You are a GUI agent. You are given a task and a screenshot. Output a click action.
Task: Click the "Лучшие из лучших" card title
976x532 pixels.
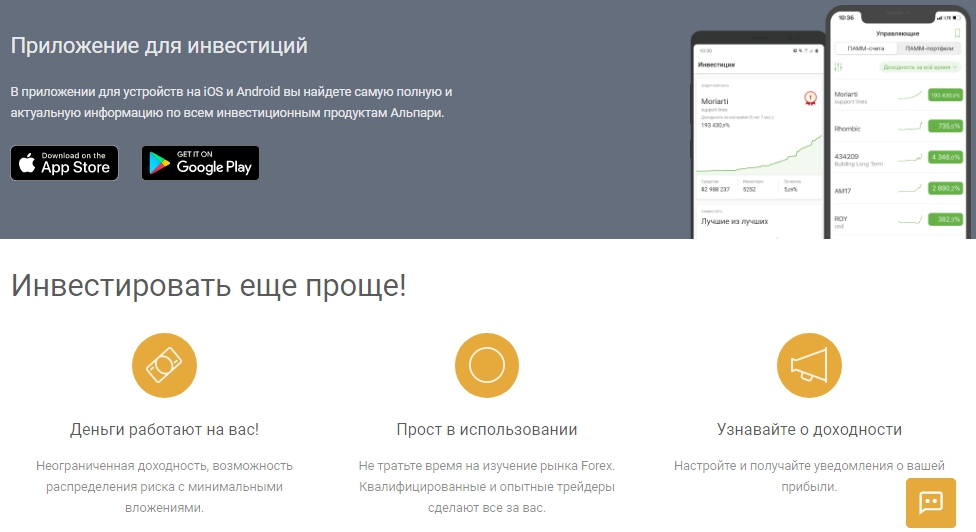click(734, 221)
